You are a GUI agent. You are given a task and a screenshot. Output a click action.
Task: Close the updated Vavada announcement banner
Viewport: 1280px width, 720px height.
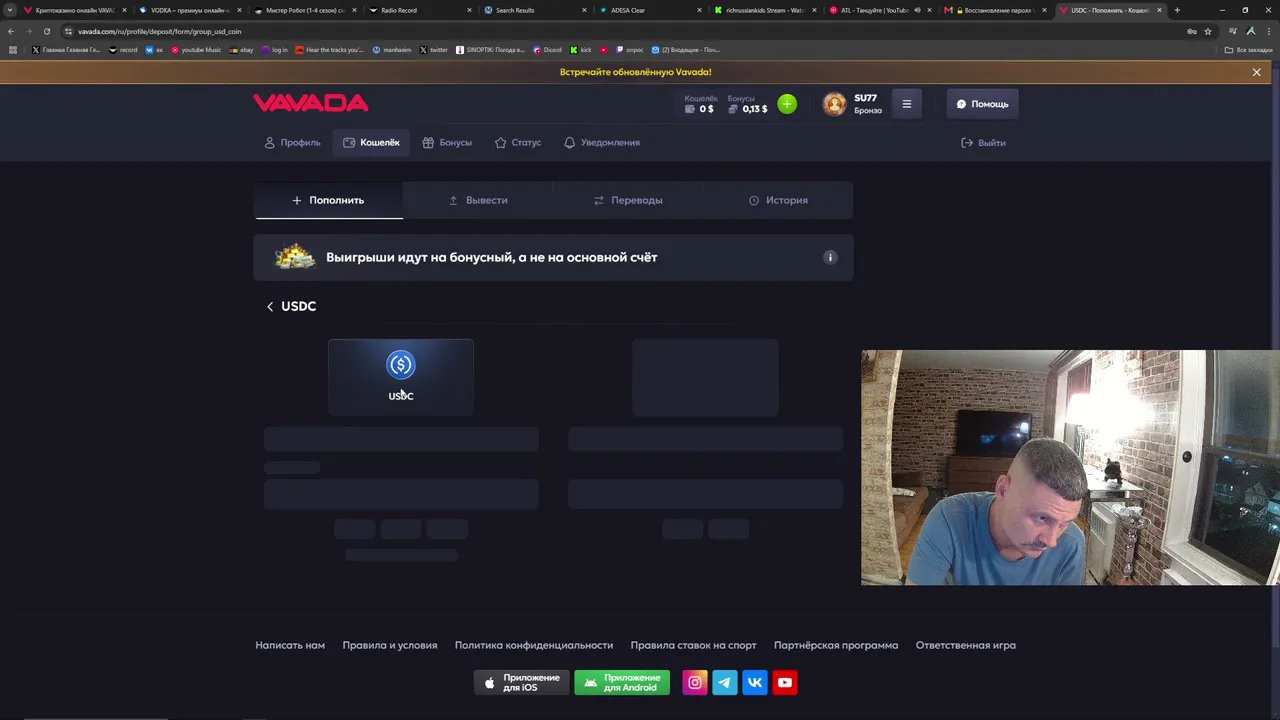tap(1257, 72)
